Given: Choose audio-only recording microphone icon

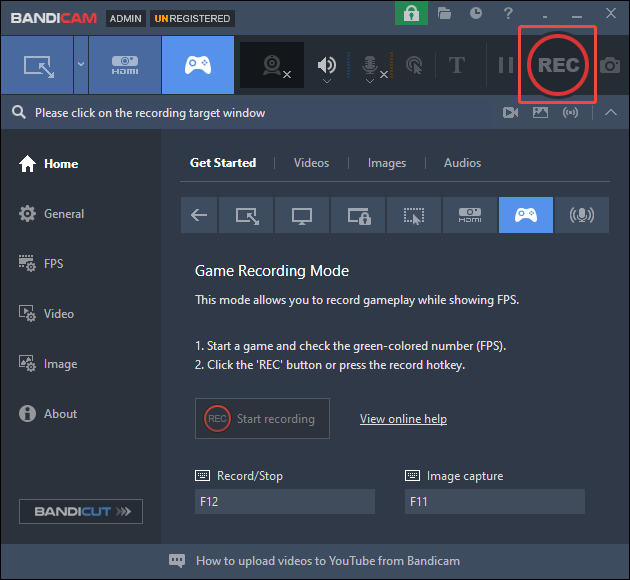Looking at the screenshot, I should [x=582, y=215].
